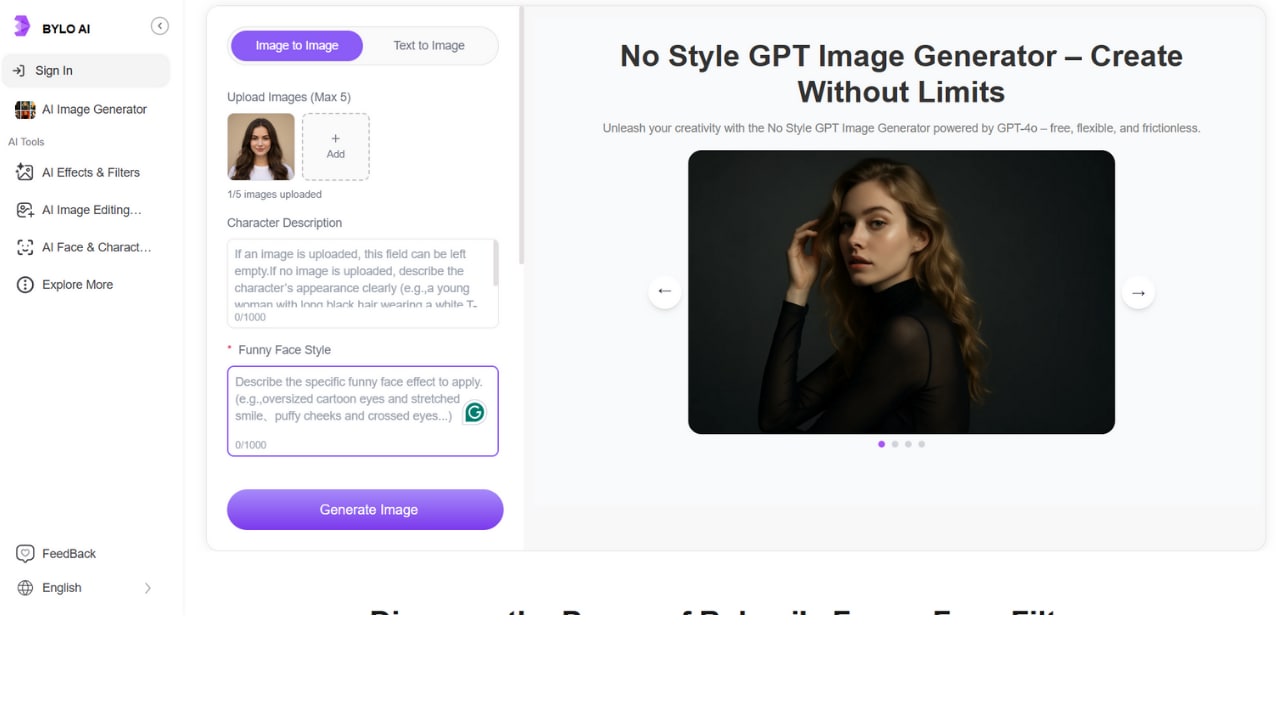Screen dimensions: 1280x720
Task: Select the uploaded woman portrait thumbnail
Action: (261, 147)
